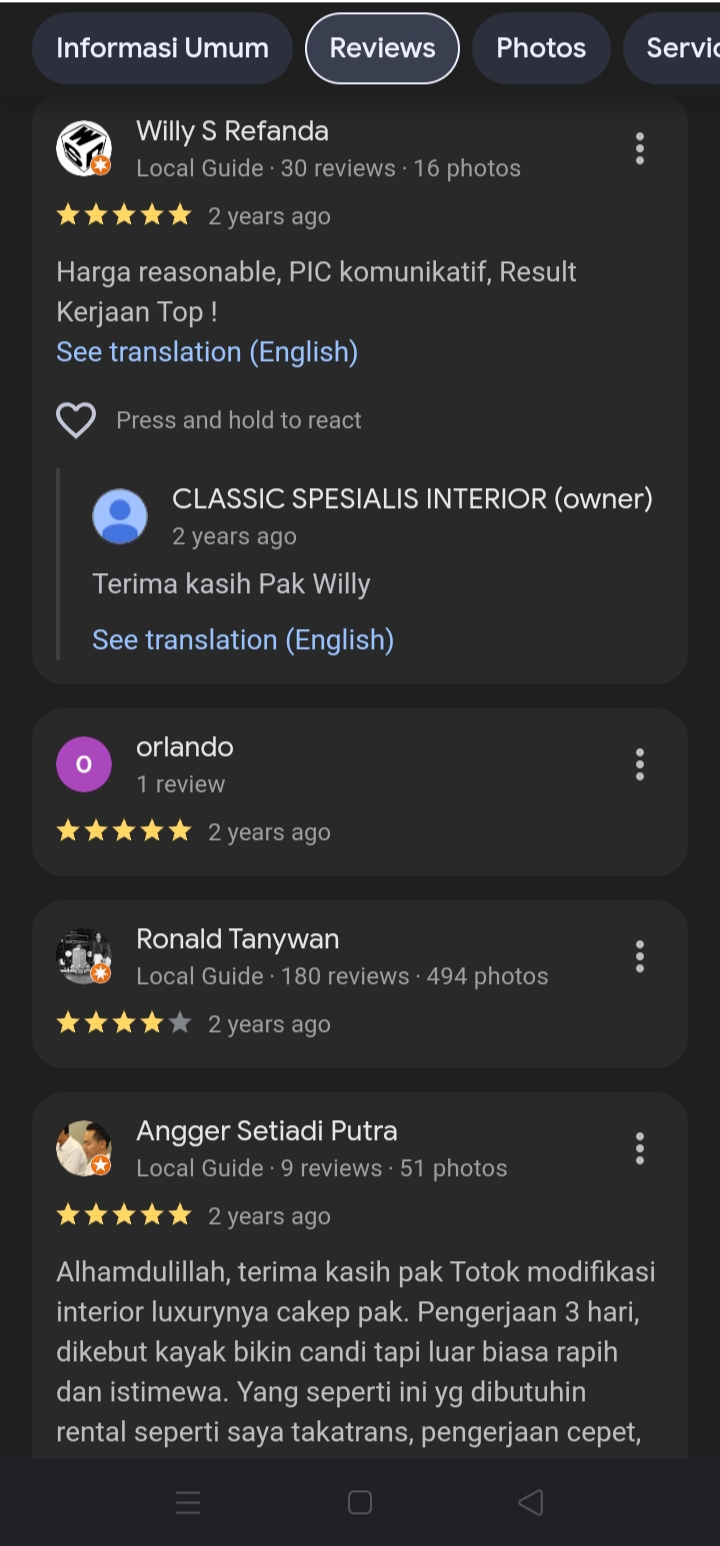Tap the heart icon to react
The image size is (720, 1546).
pyautogui.click(x=76, y=420)
